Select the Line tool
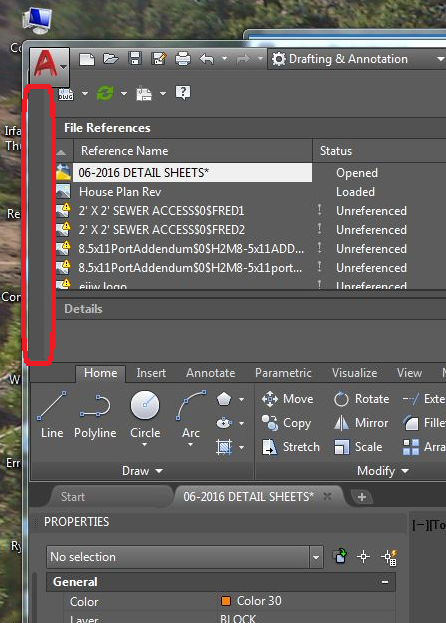 tap(52, 415)
